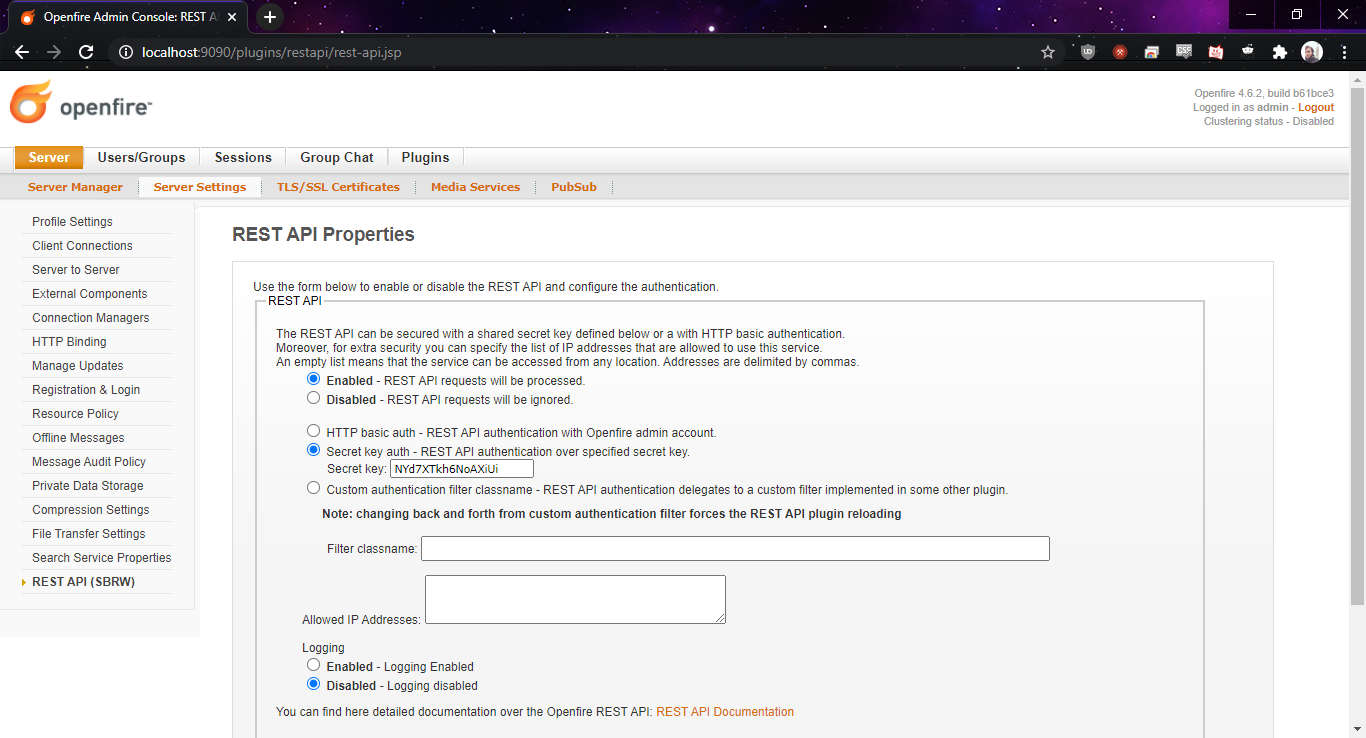Open the Group Chat tab

pos(337,157)
